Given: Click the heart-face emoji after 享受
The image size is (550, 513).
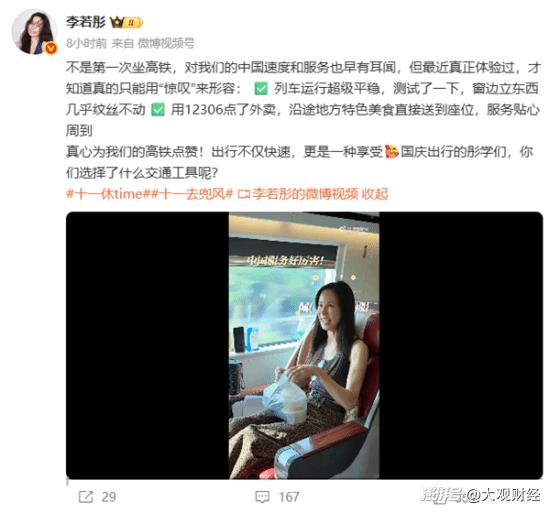Looking at the screenshot, I should pyautogui.click(x=391, y=152).
